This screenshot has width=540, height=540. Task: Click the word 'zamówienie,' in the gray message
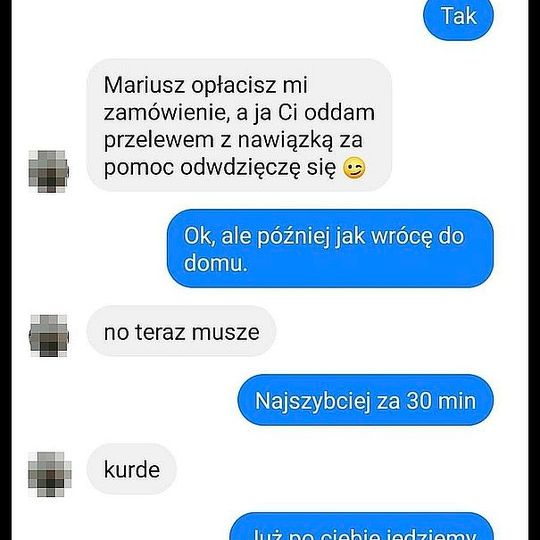tap(167, 114)
